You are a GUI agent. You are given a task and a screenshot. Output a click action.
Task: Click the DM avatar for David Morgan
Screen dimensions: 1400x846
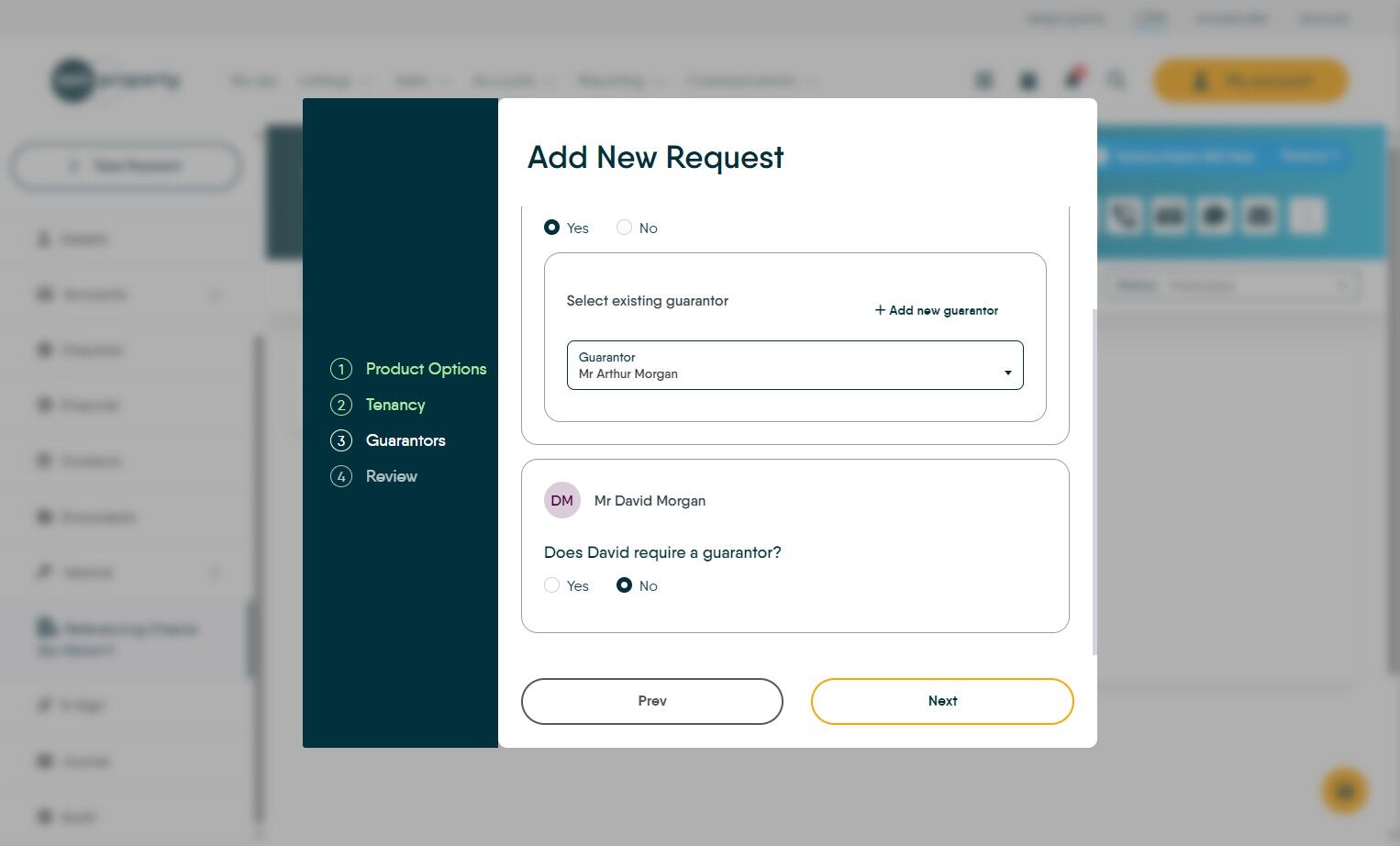562,500
